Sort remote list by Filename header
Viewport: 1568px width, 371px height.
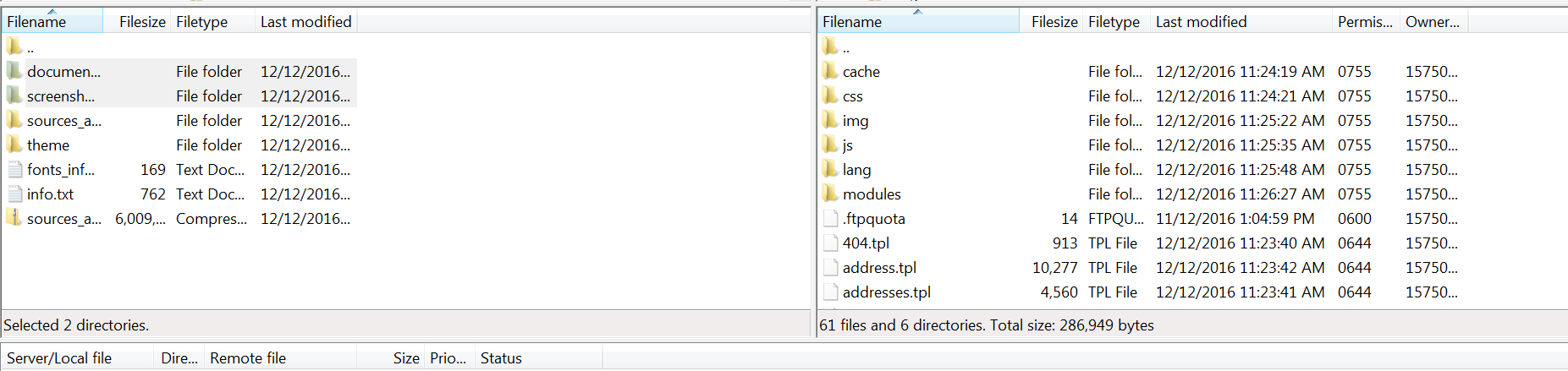coord(918,21)
